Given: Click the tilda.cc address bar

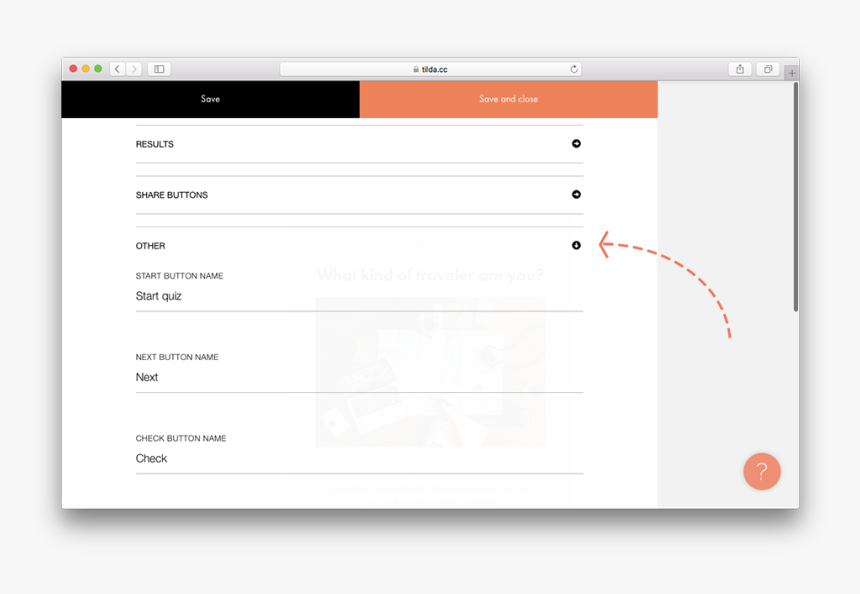Looking at the screenshot, I should pyautogui.click(x=431, y=69).
